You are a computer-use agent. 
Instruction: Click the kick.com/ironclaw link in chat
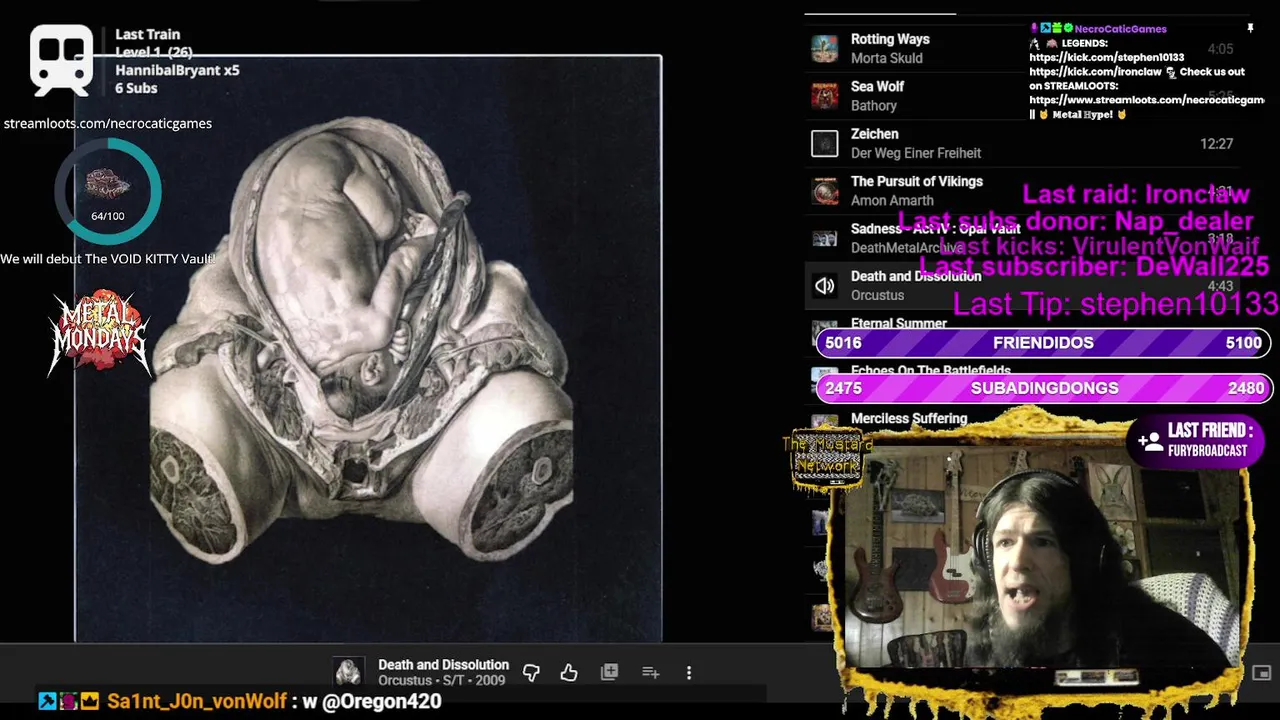1095,72
